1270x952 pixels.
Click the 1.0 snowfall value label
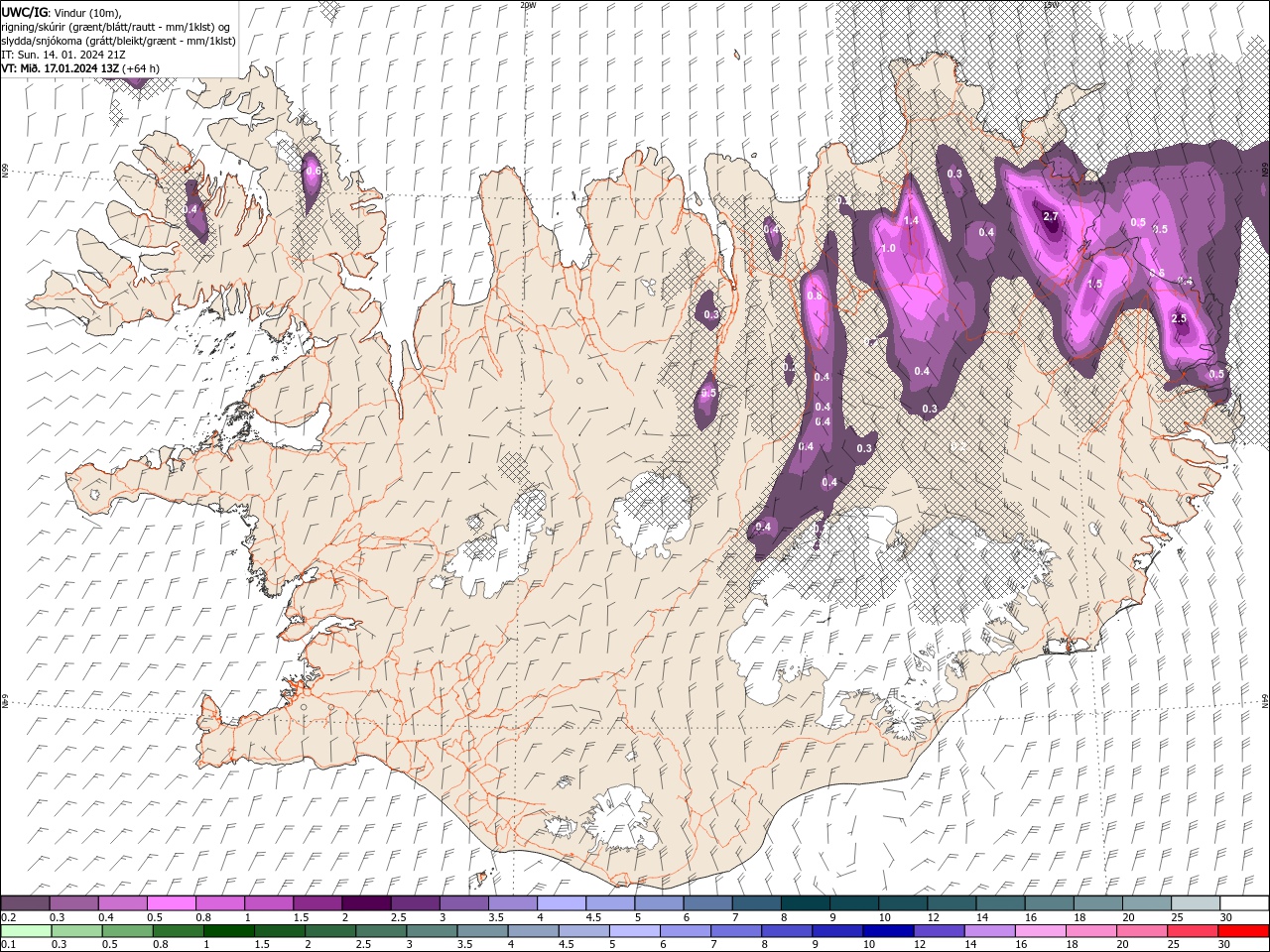pos(888,248)
